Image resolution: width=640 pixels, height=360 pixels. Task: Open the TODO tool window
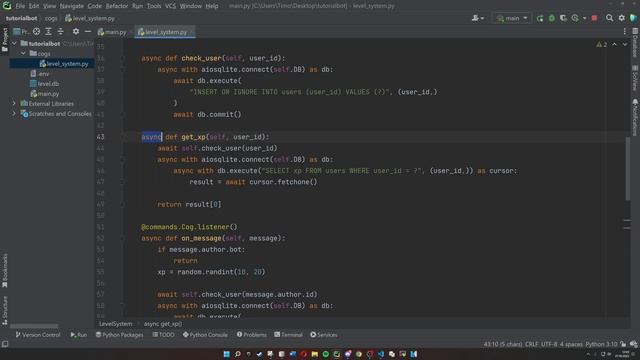point(164,335)
